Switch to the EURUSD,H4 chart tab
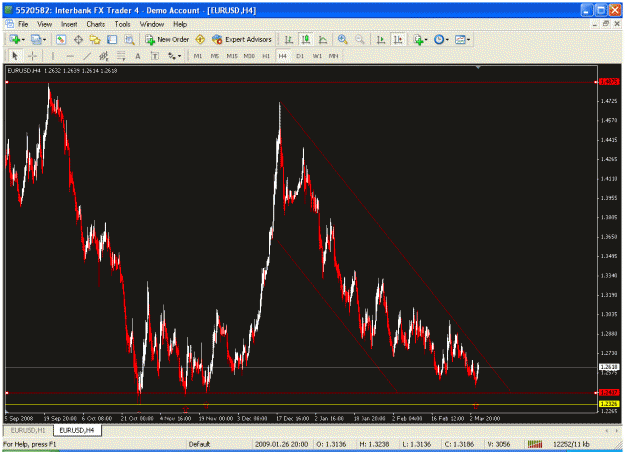This screenshot has height=452, width=625. [x=77, y=430]
